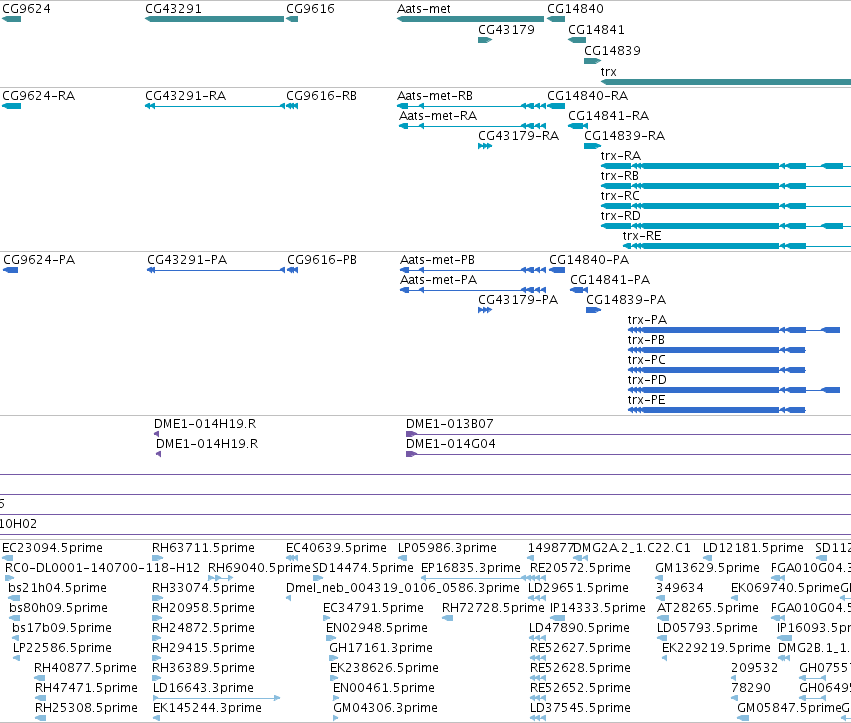Click the RH40877.5prime EST label
The width and height of the screenshot is (851, 723).
tap(85, 668)
